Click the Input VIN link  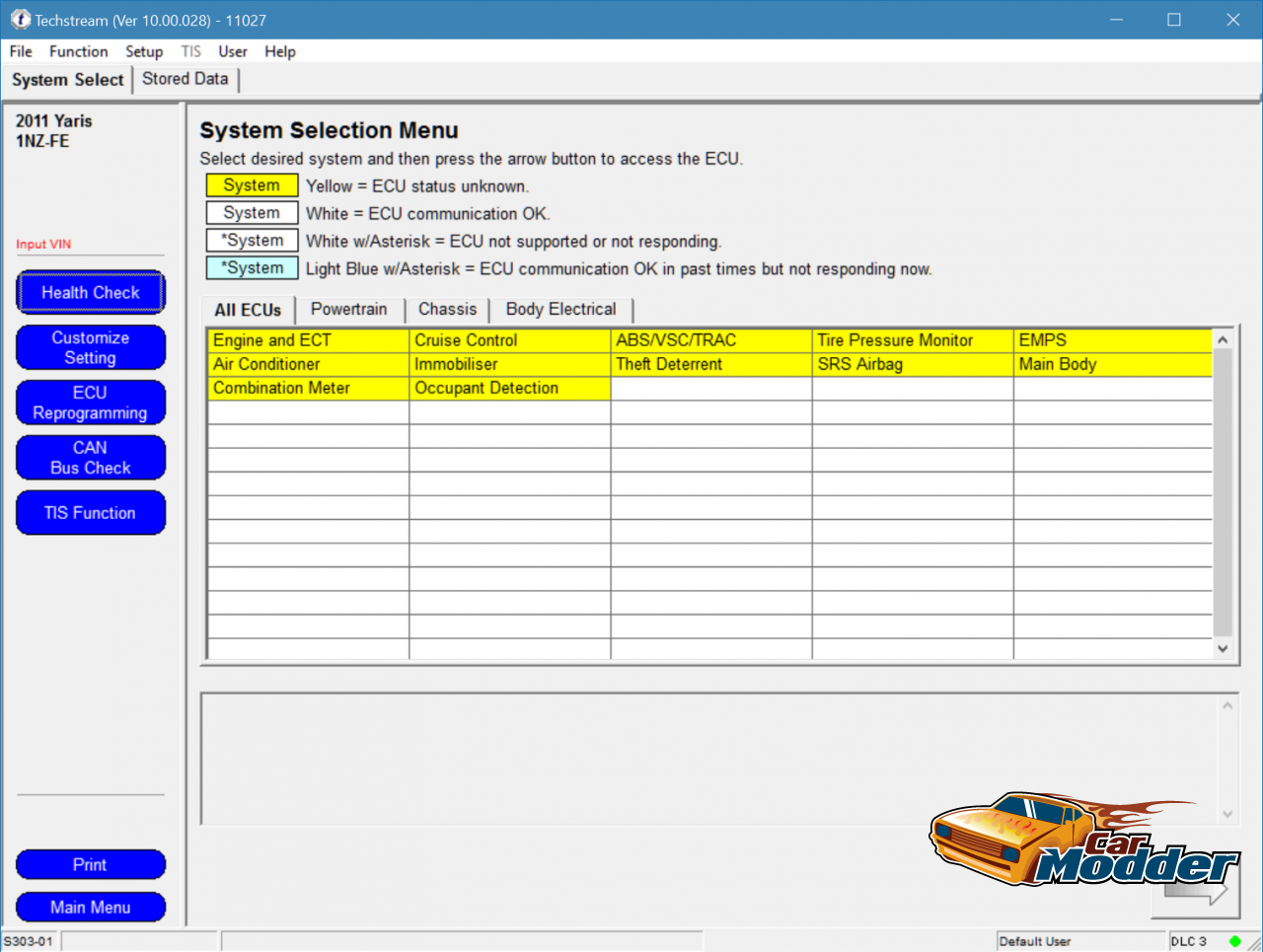pos(43,244)
